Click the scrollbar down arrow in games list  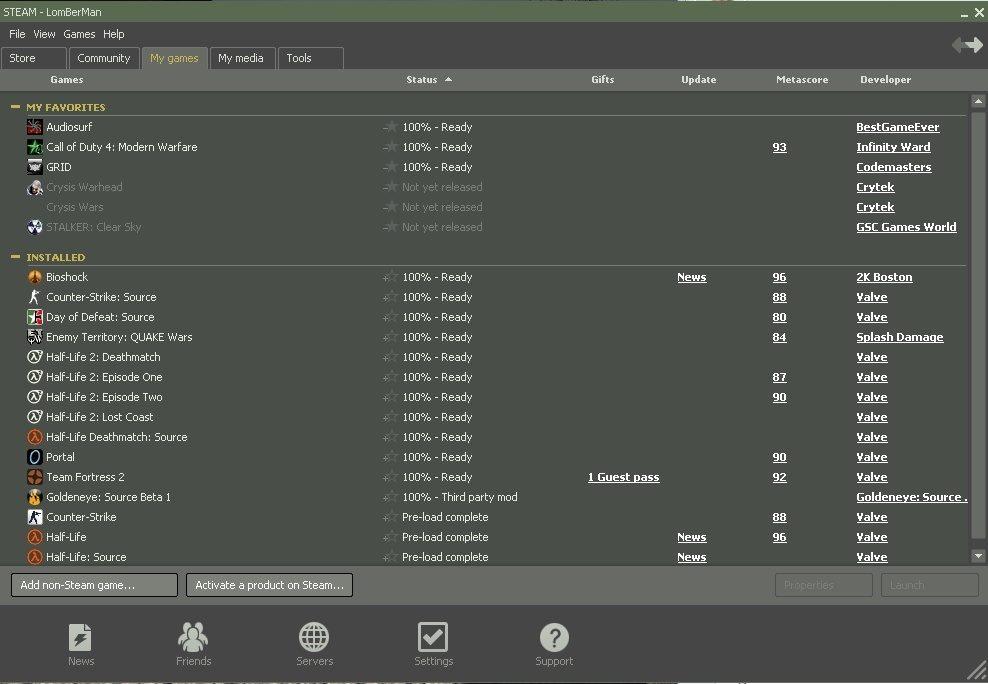[977, 556]
